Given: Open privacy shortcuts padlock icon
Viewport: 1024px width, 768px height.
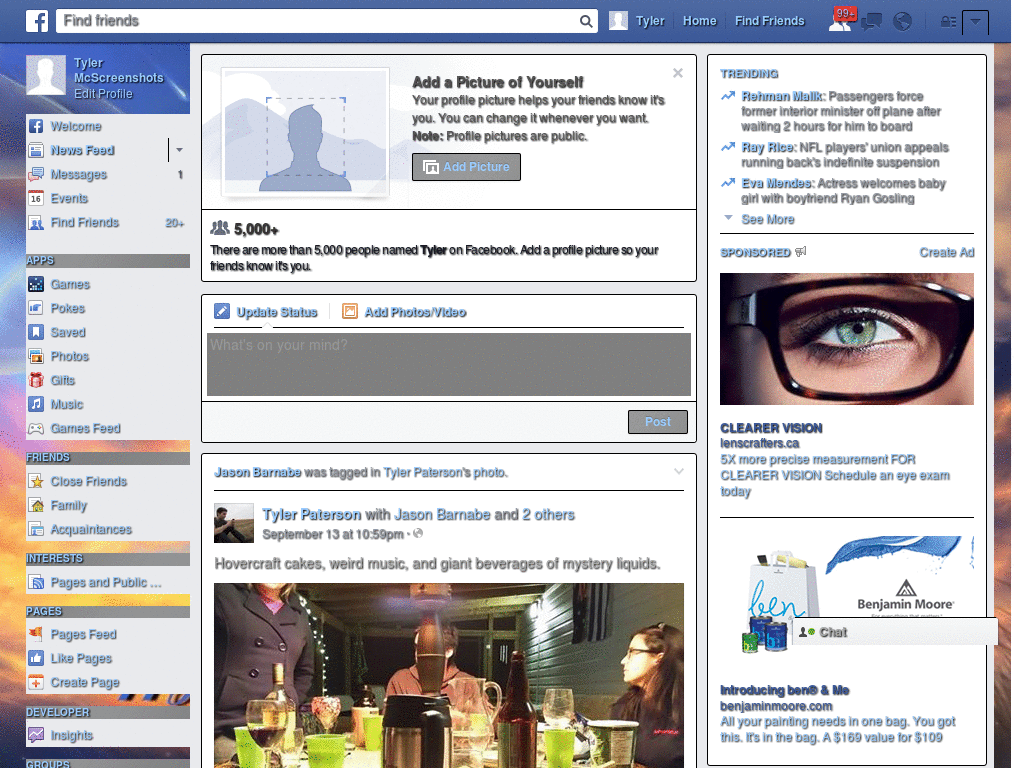Looking at the screenshot, I should (x=946, y=20).
